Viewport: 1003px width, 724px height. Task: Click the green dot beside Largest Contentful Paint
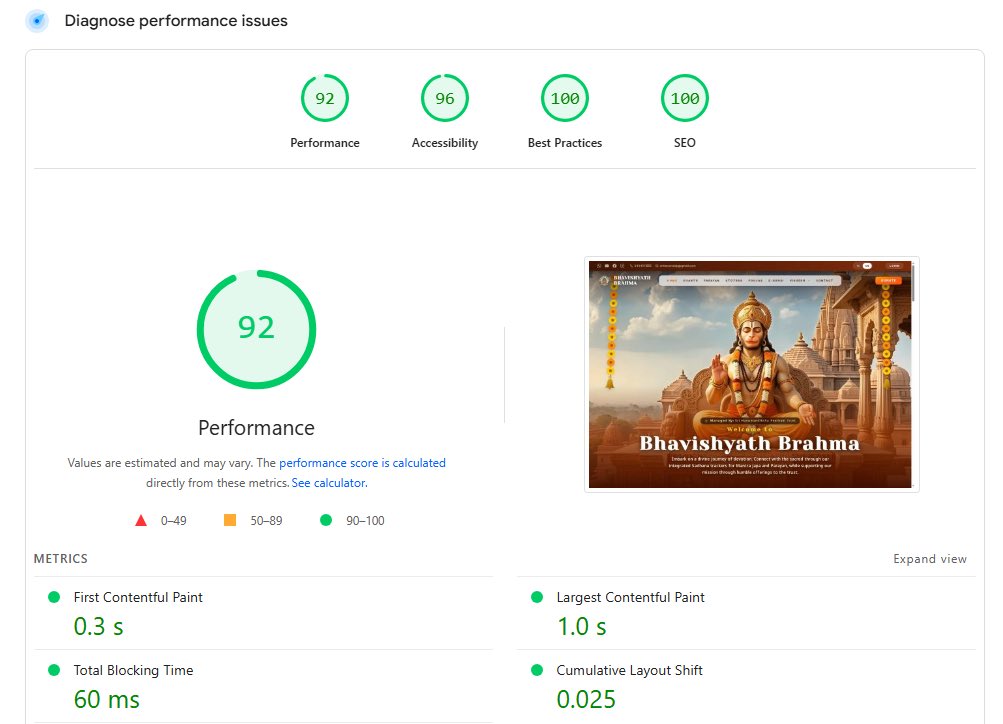coord(537,597)
